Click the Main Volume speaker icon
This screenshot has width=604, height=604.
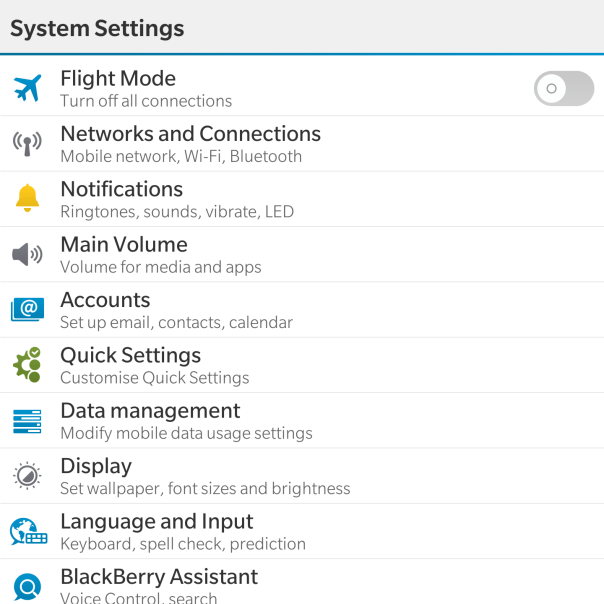coord(27,254)
